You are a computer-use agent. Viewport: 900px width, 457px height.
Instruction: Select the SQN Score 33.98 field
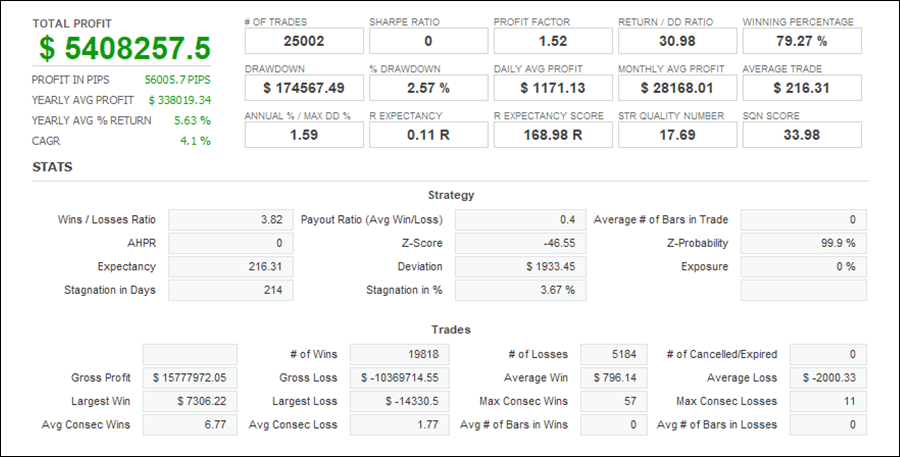tap(802, 135)
